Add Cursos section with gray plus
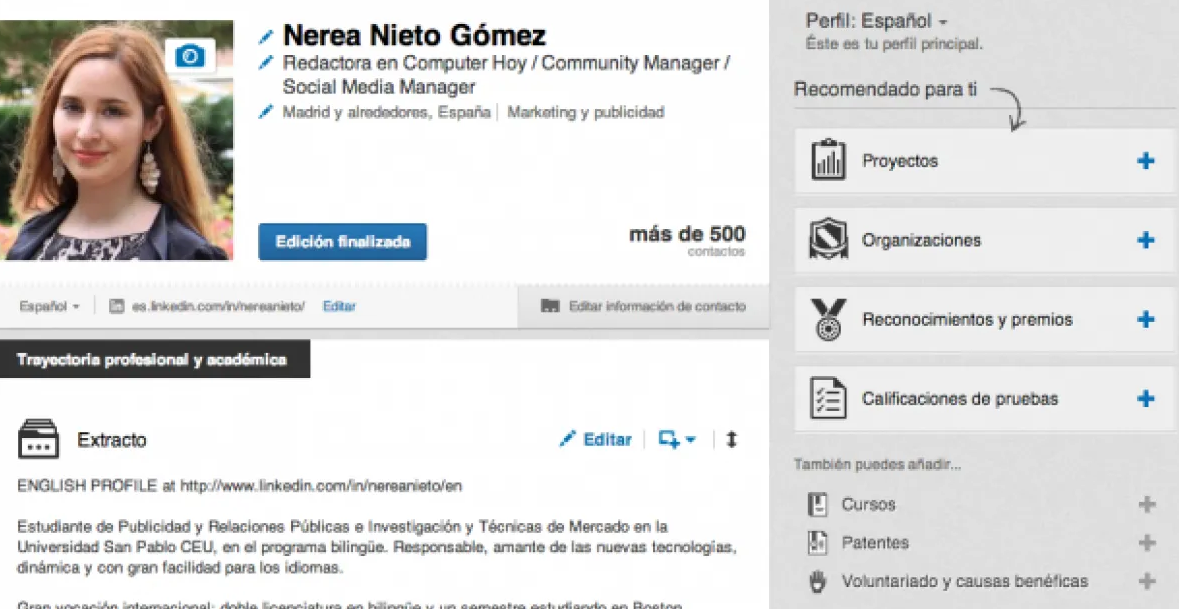Image resolution: width=1179 pixels, height=609 pixels. click(x=1147, y=505)
